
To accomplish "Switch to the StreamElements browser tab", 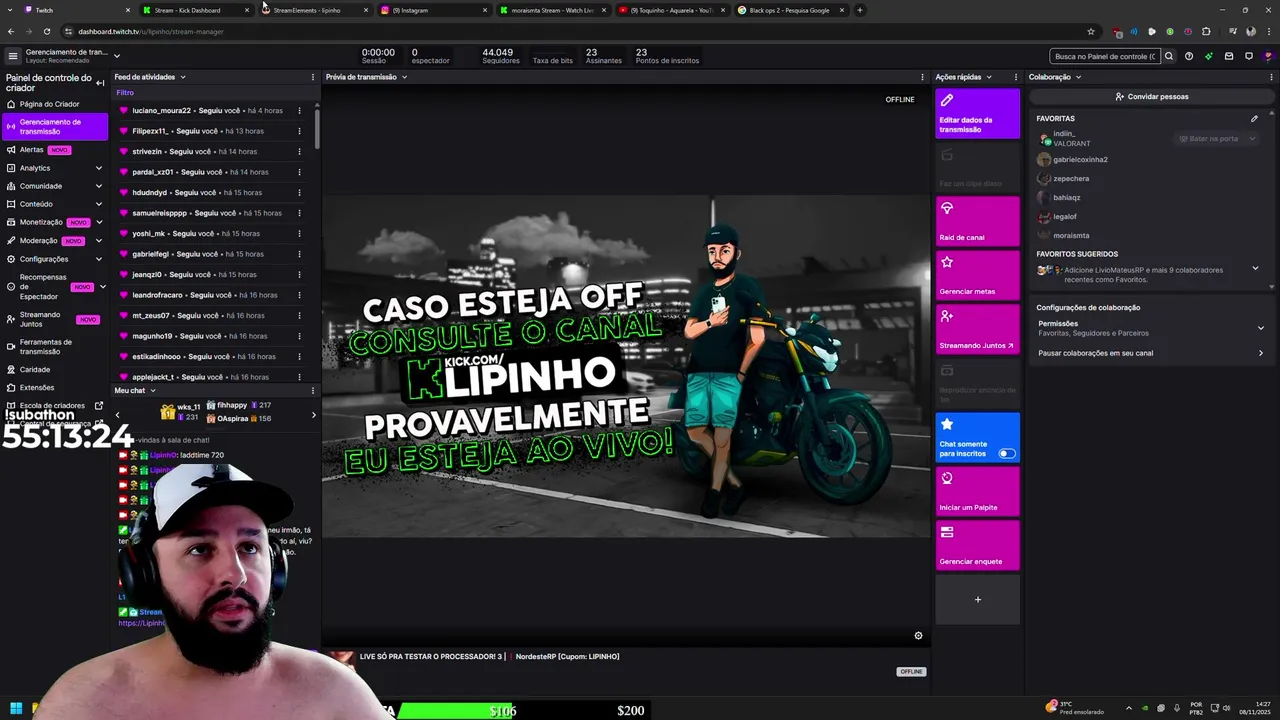I will tap(313, 10).
